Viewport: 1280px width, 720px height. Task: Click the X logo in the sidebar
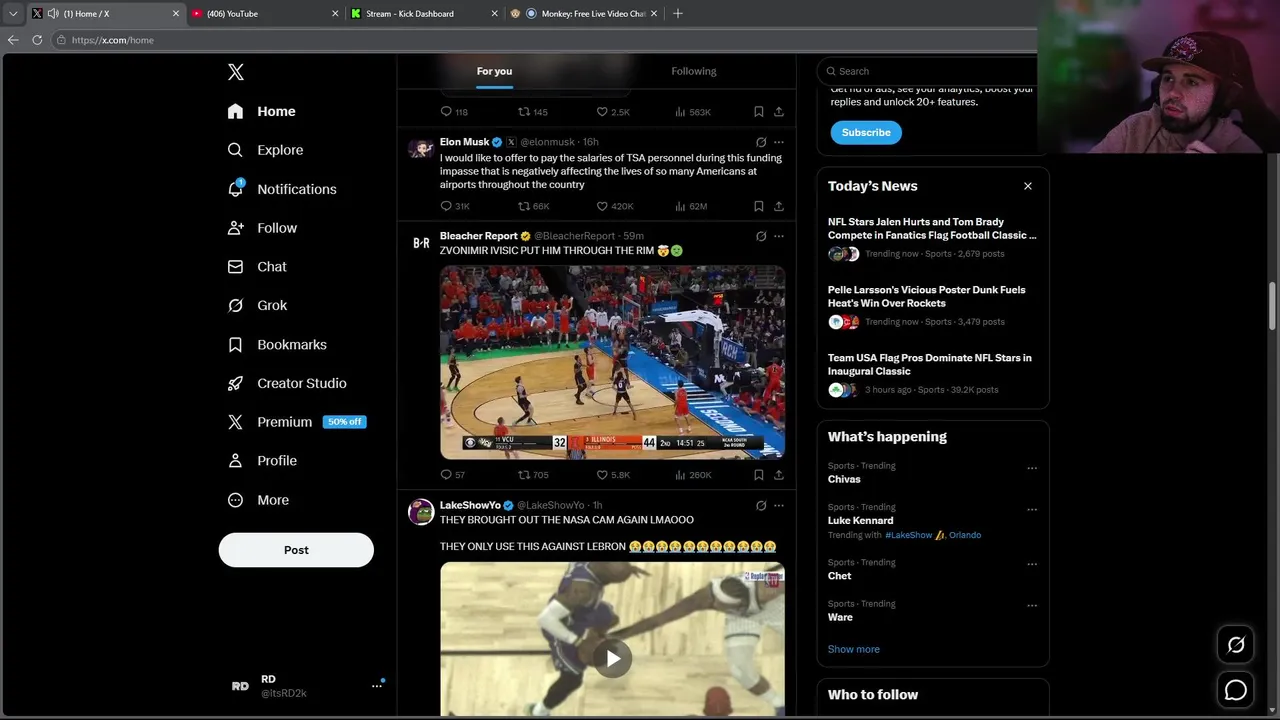(235, 72)
